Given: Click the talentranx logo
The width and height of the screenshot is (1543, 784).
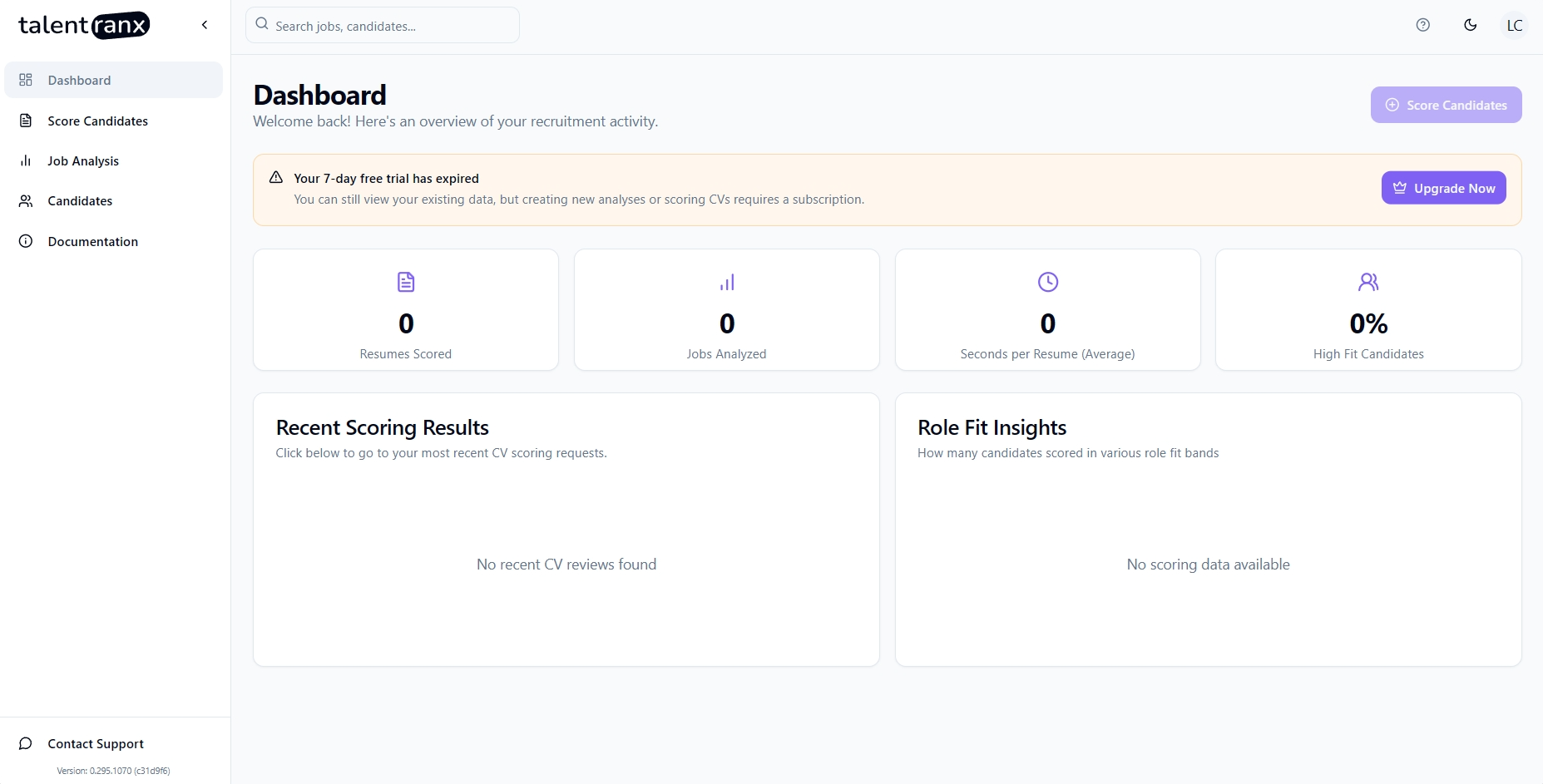Looking at the screenshot, I should [84, 26].
